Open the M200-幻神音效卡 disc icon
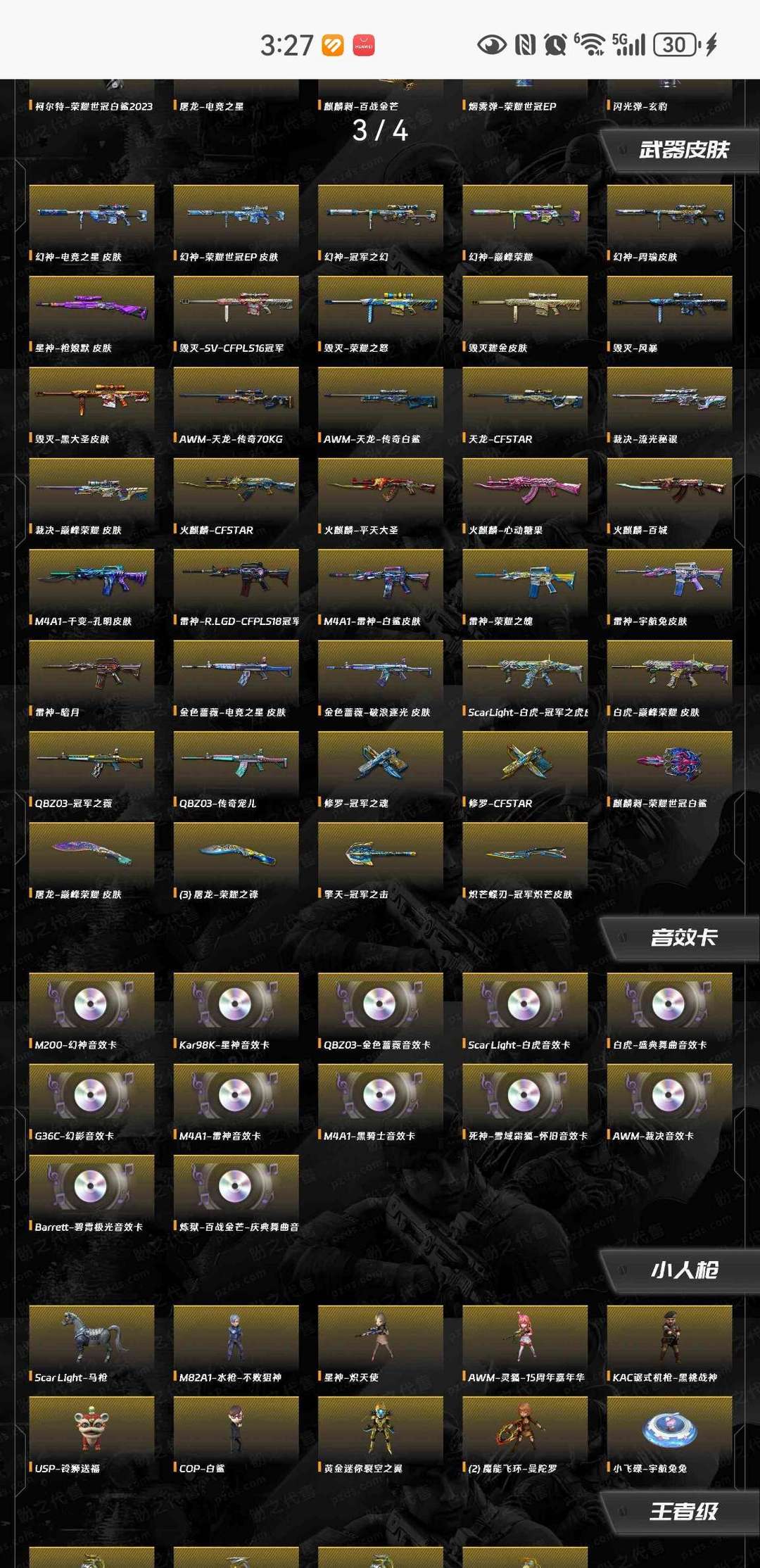Viewport: 760px width, 1568px height. 91,1002
